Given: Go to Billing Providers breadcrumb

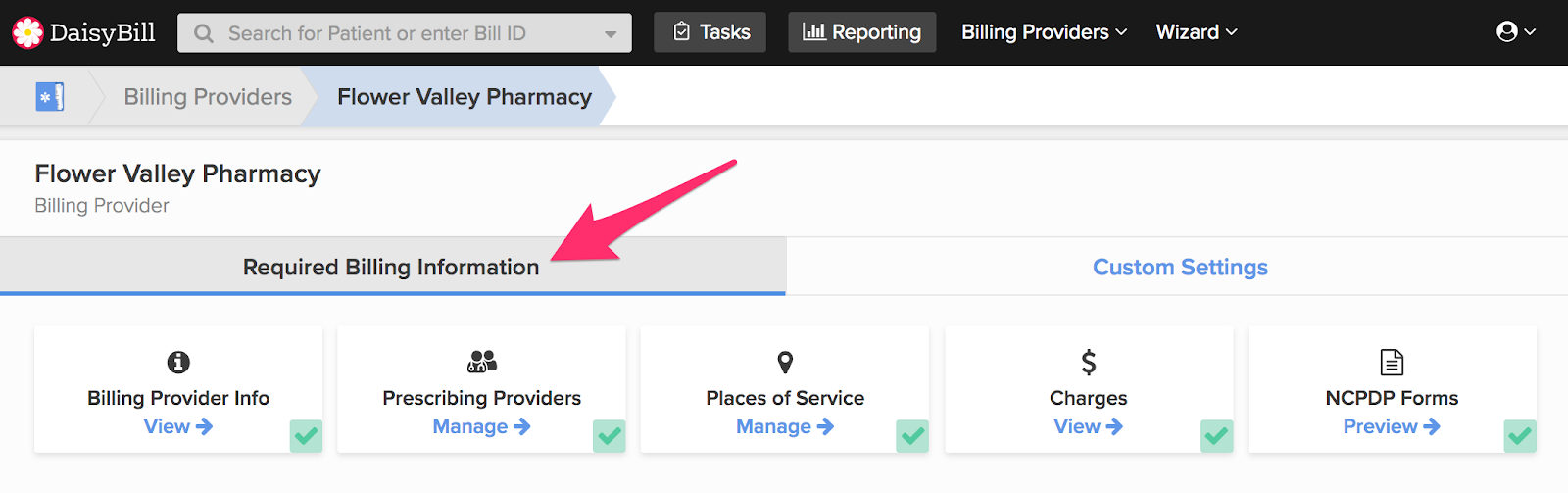Looking at the screenshot, I should point(208,97).
